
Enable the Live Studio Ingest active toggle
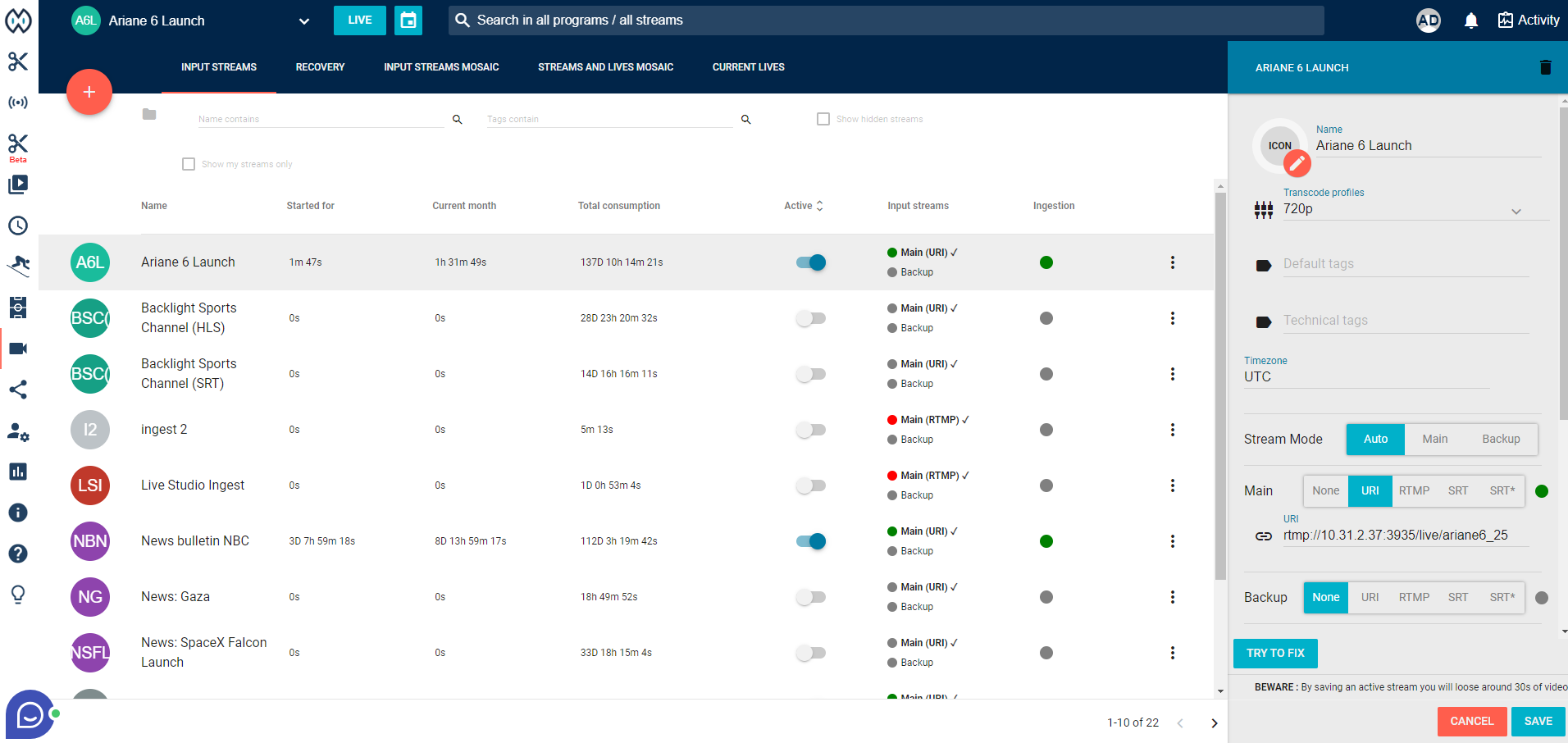click(x=811, y=485)
